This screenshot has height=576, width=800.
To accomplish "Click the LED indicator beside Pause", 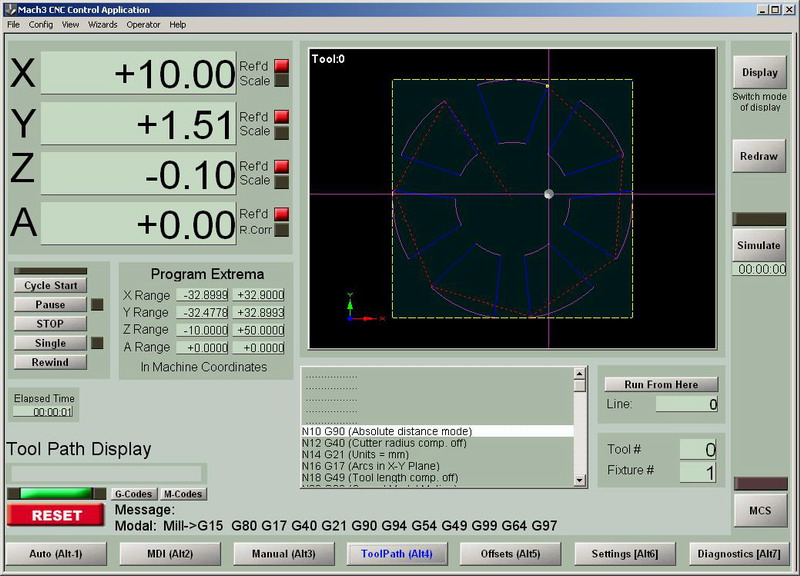I will [97, 305].
